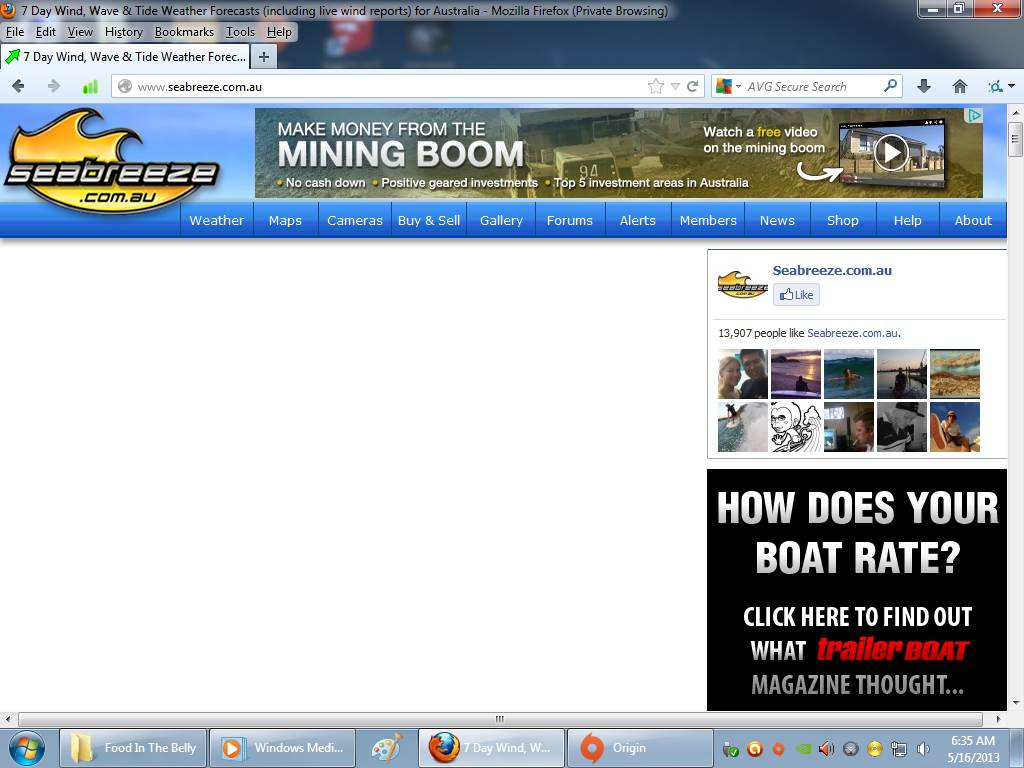
Task: Open the Bookmarks menu
Action: 184,32
